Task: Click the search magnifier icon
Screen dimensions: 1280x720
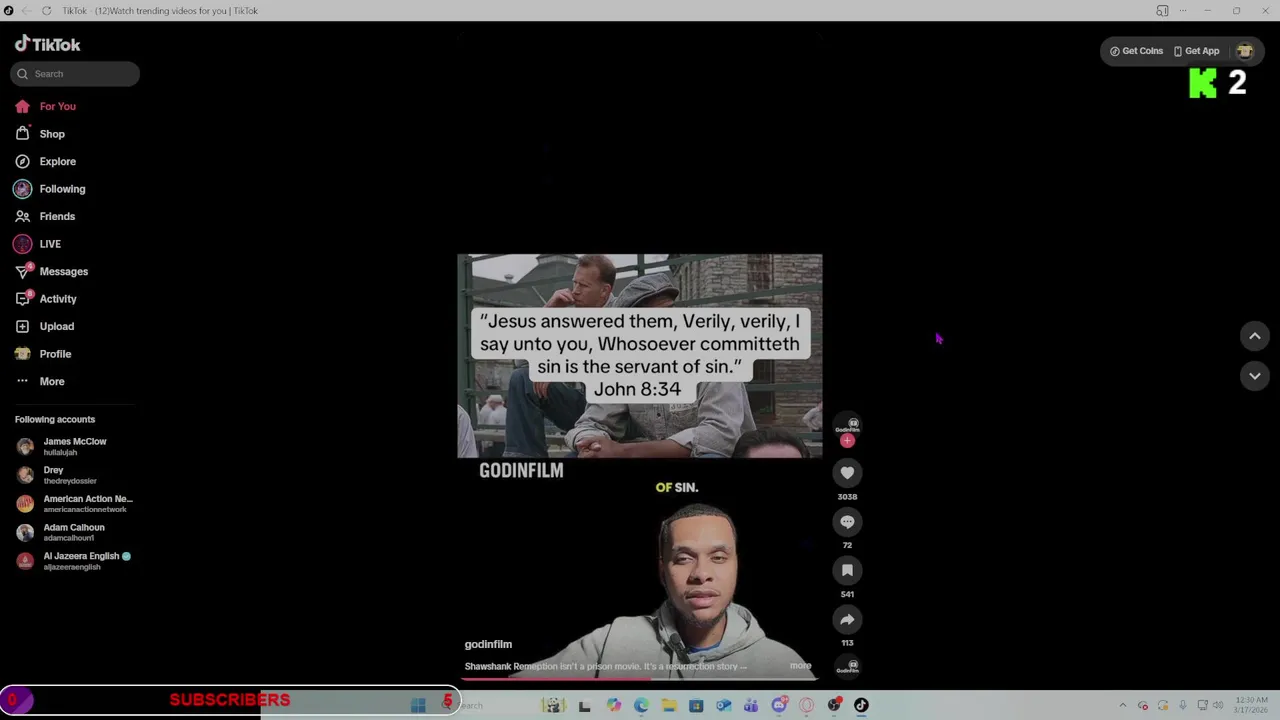Action: click(x=22, y=74)
